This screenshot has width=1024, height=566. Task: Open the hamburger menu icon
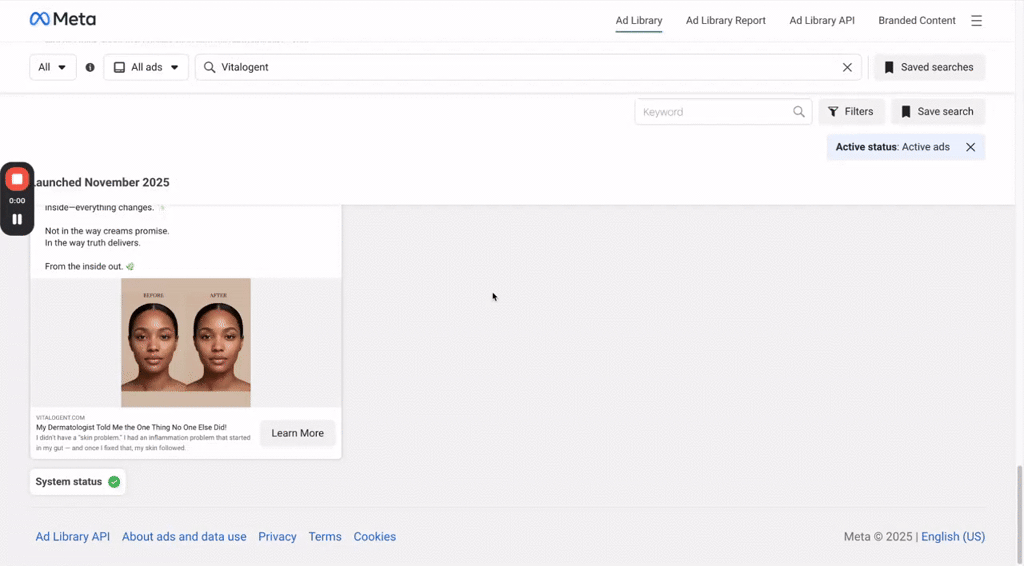(976, 21)
